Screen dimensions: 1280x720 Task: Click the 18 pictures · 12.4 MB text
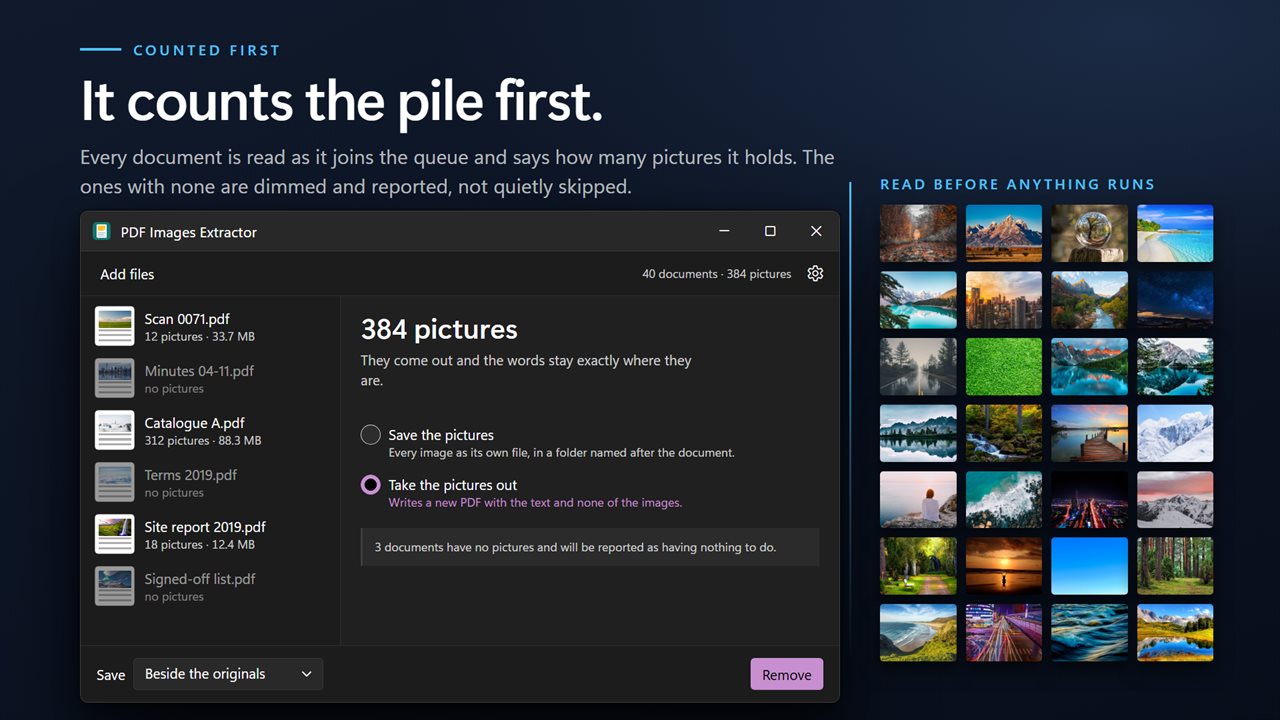pos(200,545)
